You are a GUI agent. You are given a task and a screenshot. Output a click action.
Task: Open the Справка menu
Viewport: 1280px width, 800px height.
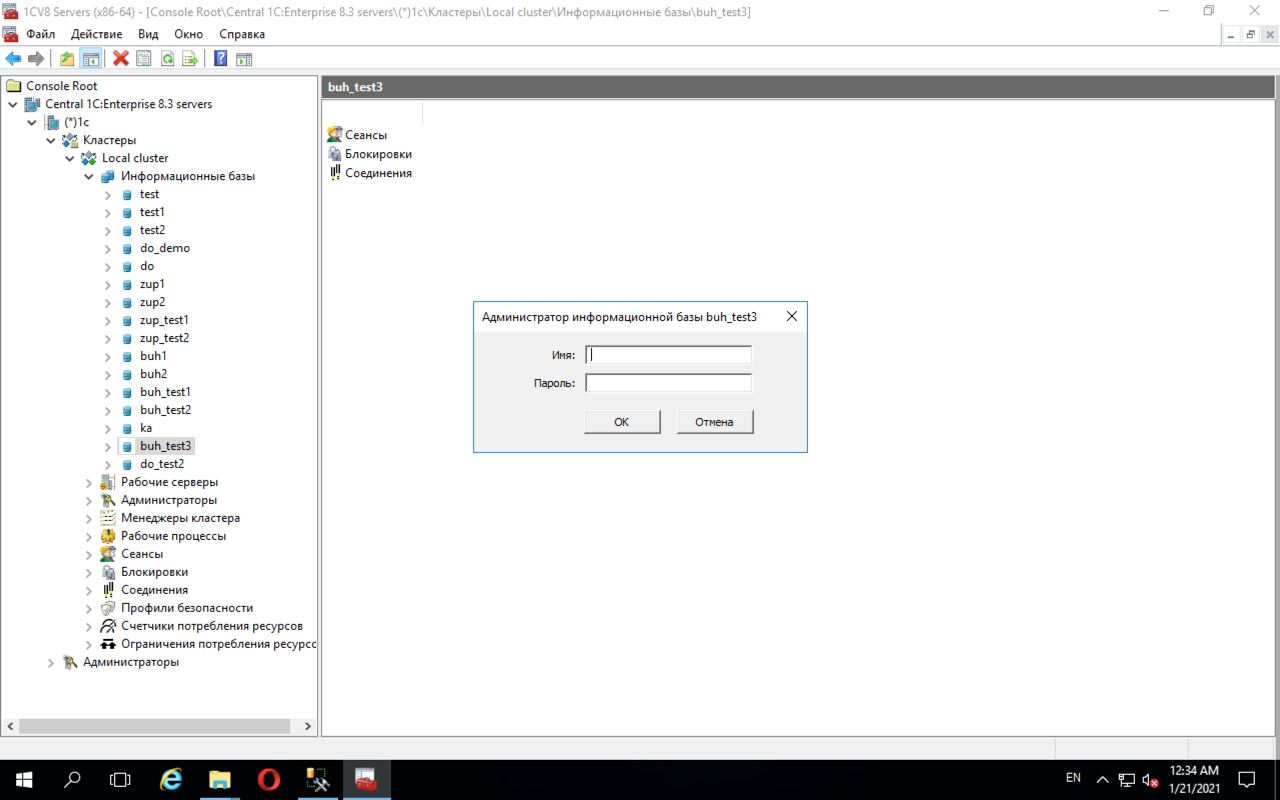[242, 34]
